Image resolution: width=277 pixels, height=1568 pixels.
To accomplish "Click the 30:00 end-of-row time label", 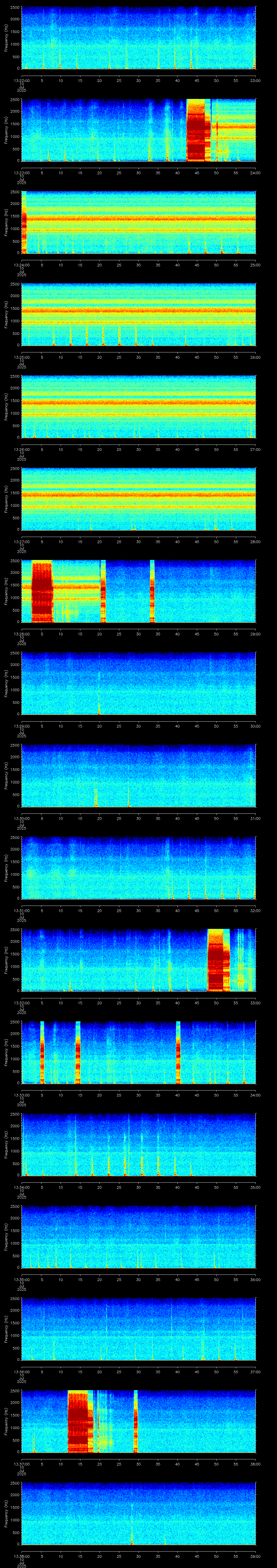I will [255, 726].
